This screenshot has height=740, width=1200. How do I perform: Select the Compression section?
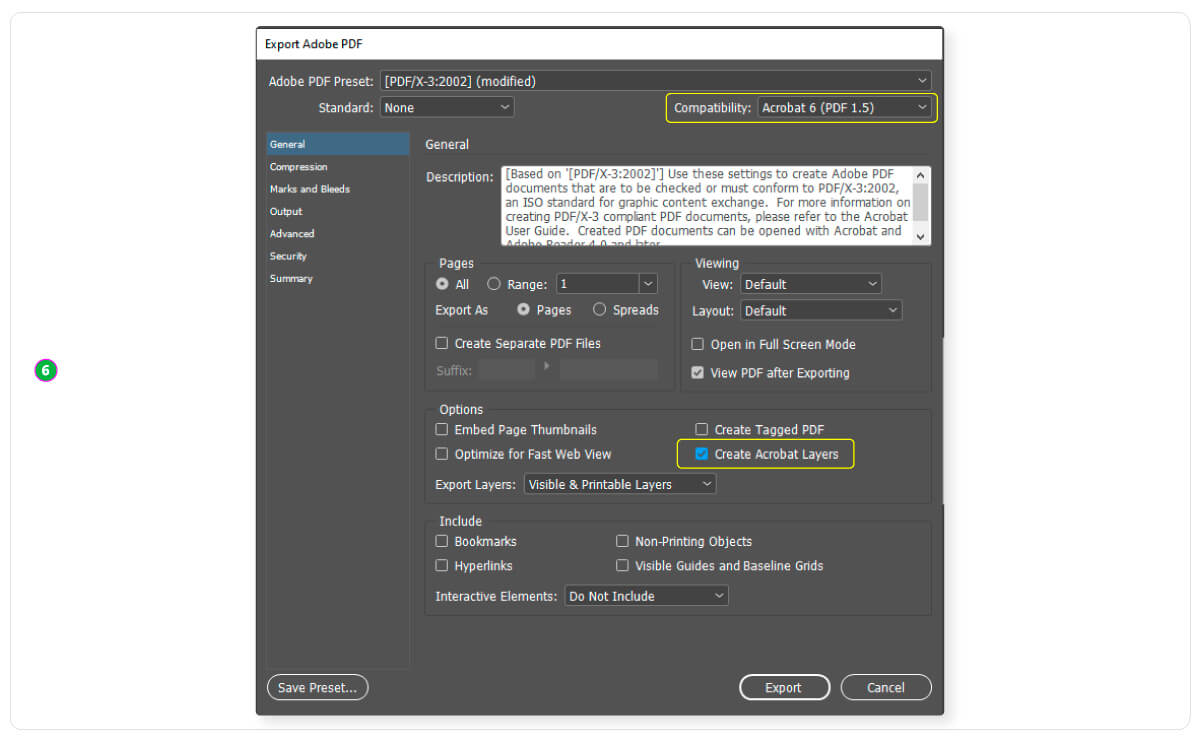298,167
